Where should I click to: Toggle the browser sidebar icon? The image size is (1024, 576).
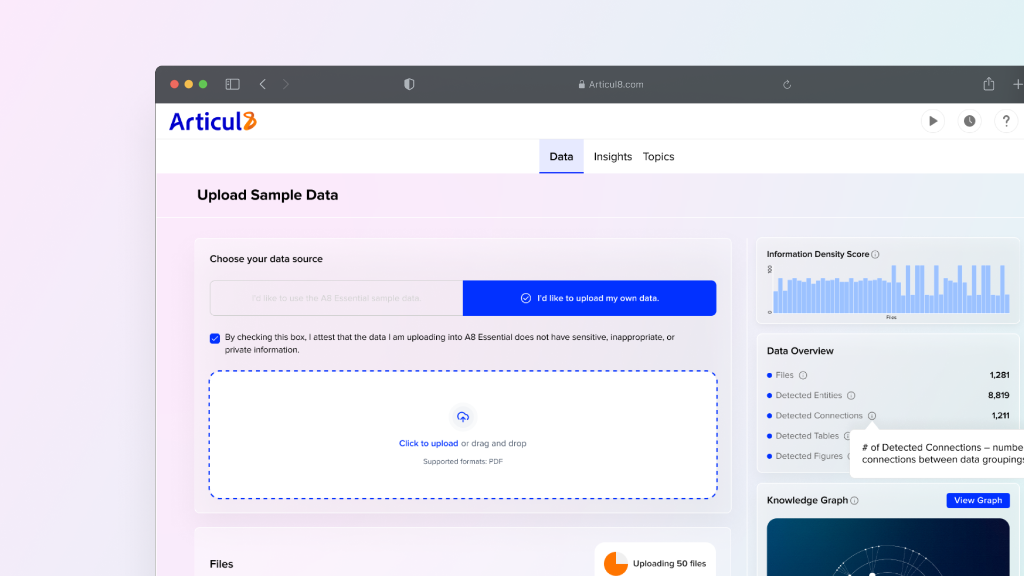[x=232, y=84]
